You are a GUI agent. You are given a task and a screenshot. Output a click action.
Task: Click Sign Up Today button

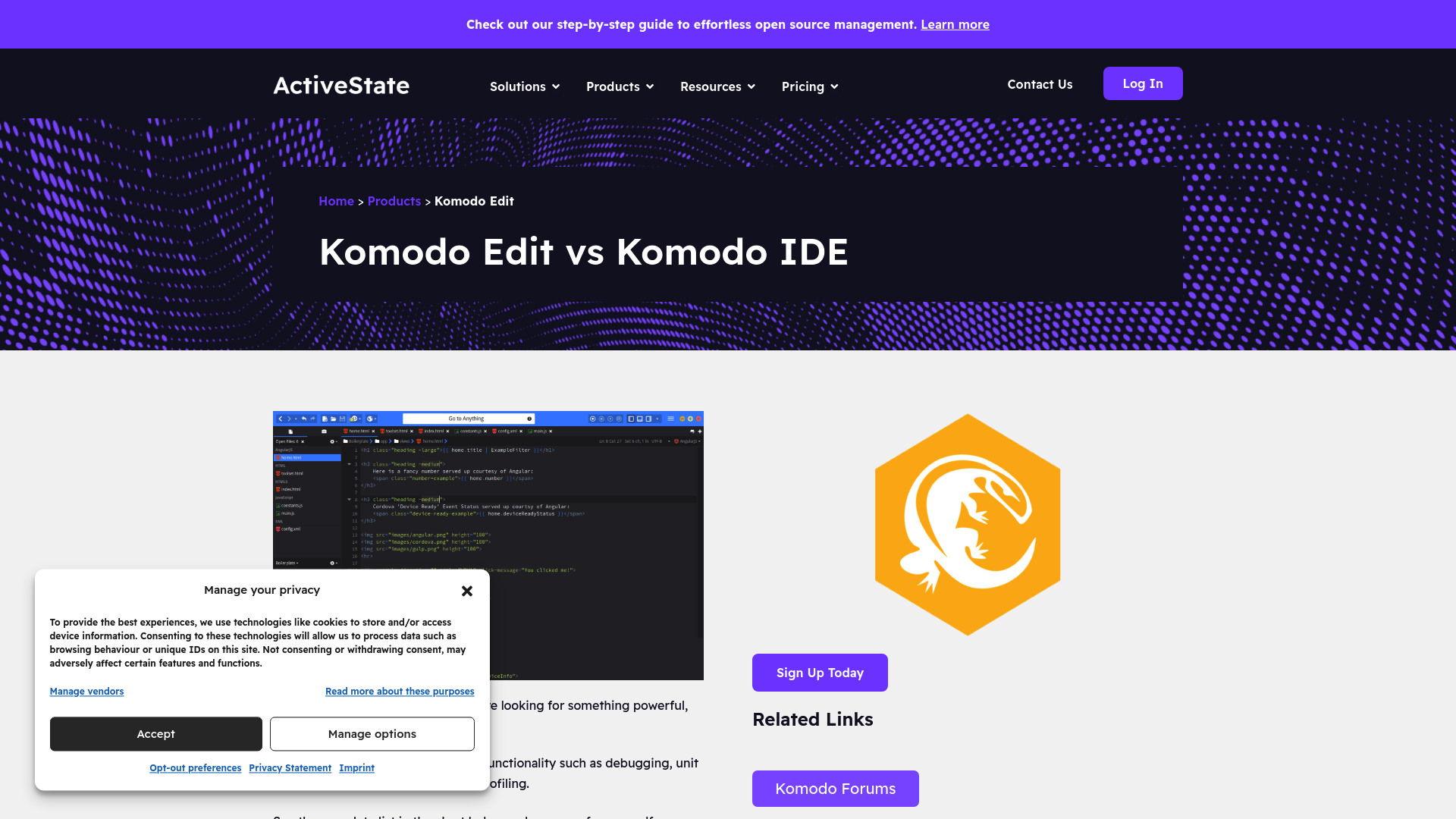[820, 673]
